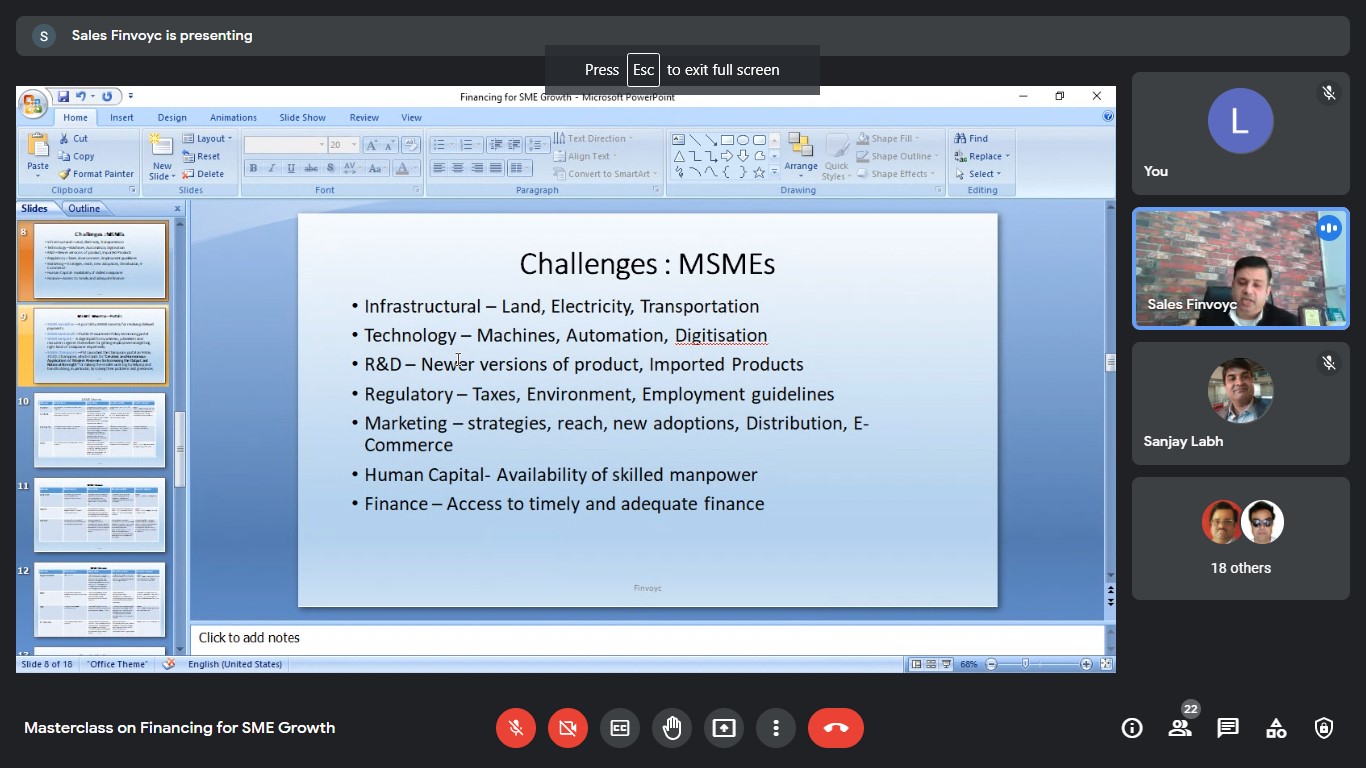Image resolution: width=1366 pixels, height=768 pixels.
Task: Open the Shape Outline dropdown
Action: (x=898, y=156)
